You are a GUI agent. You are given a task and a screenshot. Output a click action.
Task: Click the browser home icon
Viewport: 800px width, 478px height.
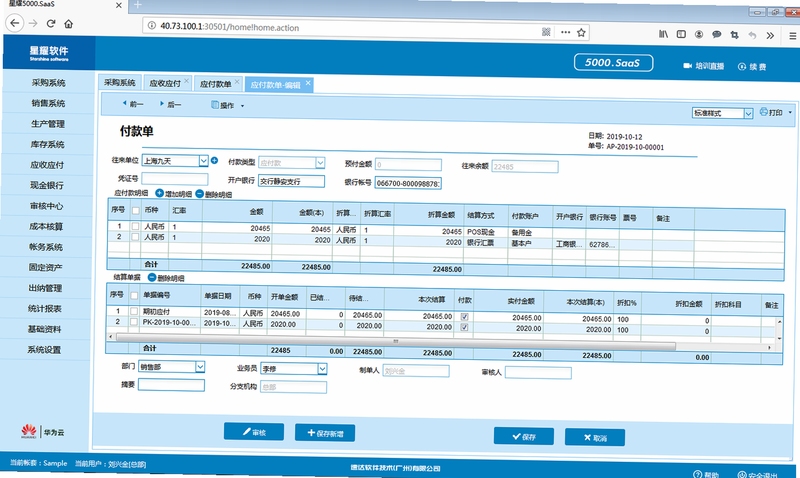68,23
